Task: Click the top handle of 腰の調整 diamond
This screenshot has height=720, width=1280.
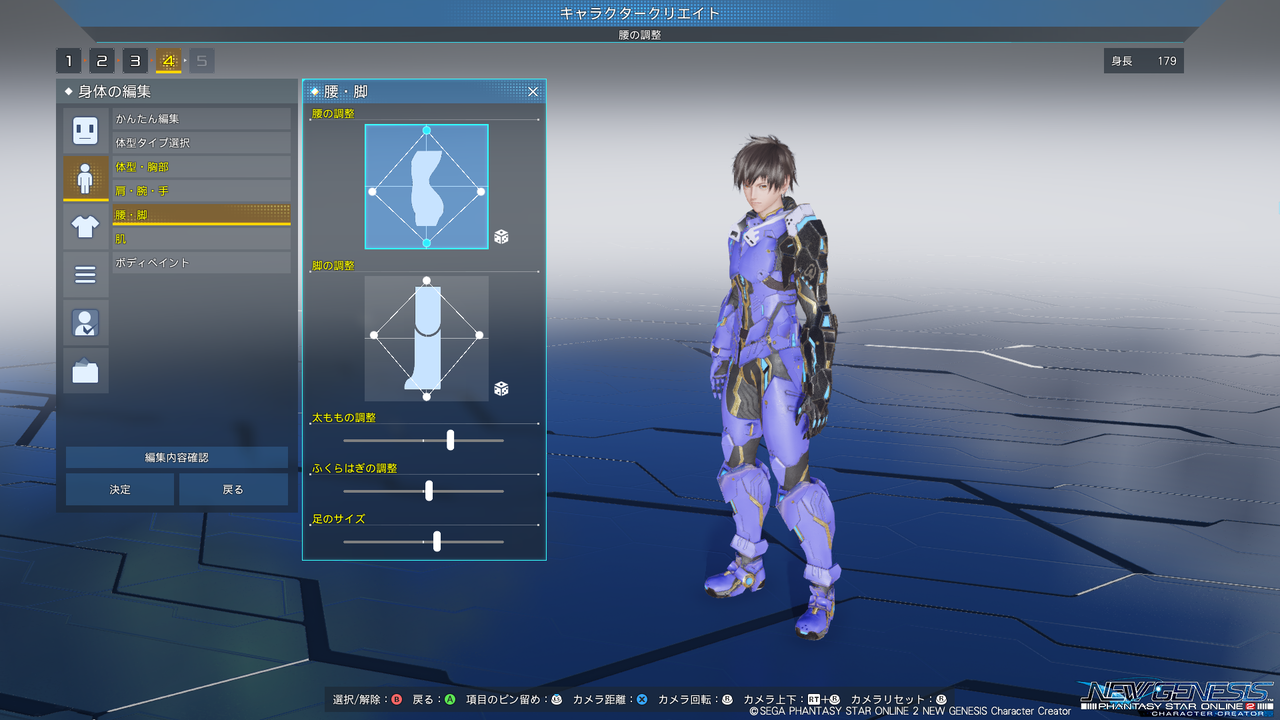Action: coord(427,130)
